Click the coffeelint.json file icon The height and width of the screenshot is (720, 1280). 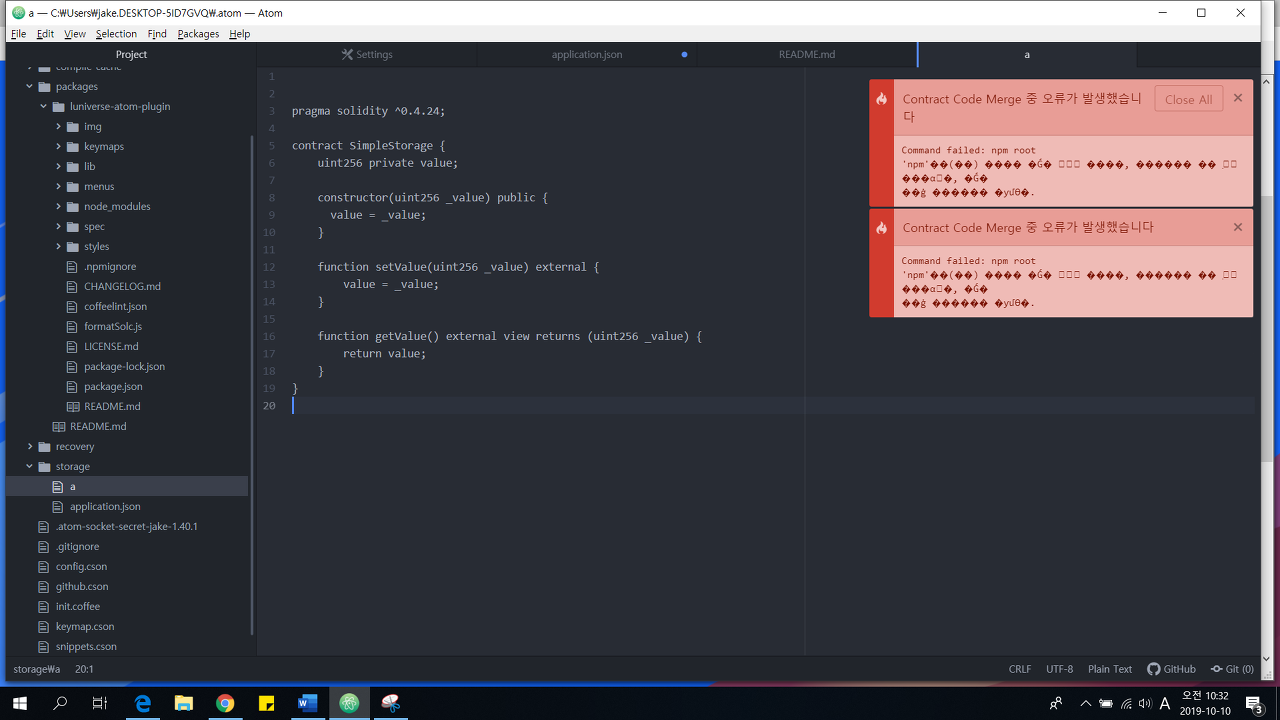(72, 306)
